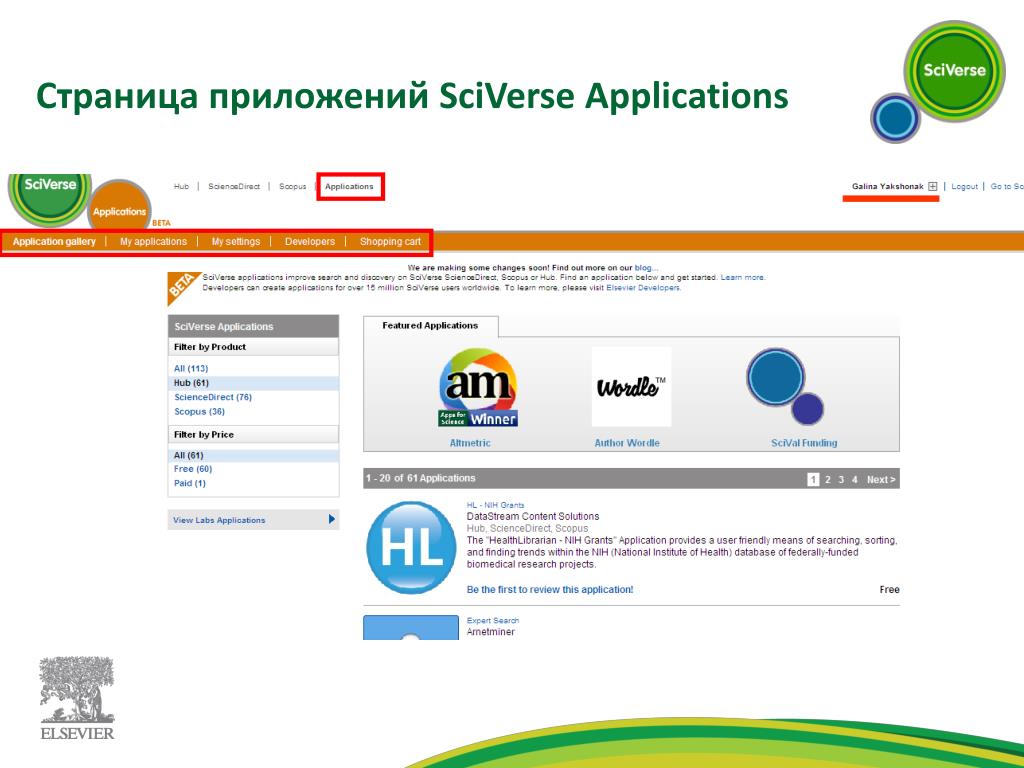
Task: Click the SciVal Funding text link
Action: (804, 443)
